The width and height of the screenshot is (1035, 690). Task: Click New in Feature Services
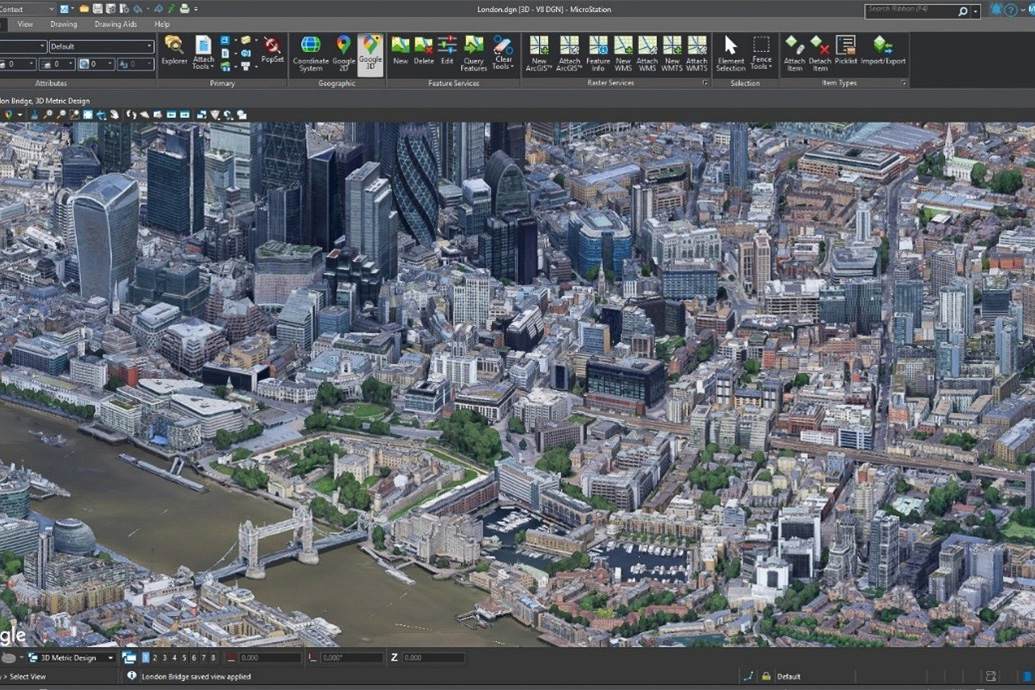[400, 50]
